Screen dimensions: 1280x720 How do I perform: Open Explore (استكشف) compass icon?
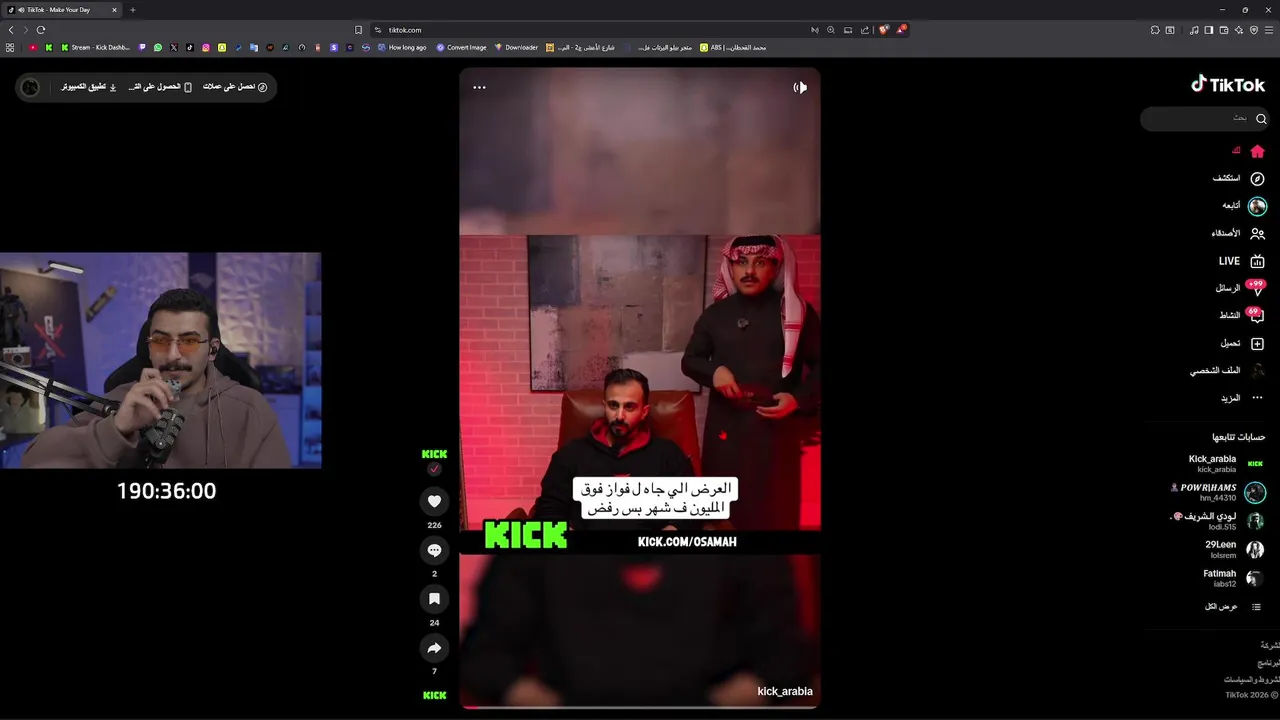[1257, 179]
